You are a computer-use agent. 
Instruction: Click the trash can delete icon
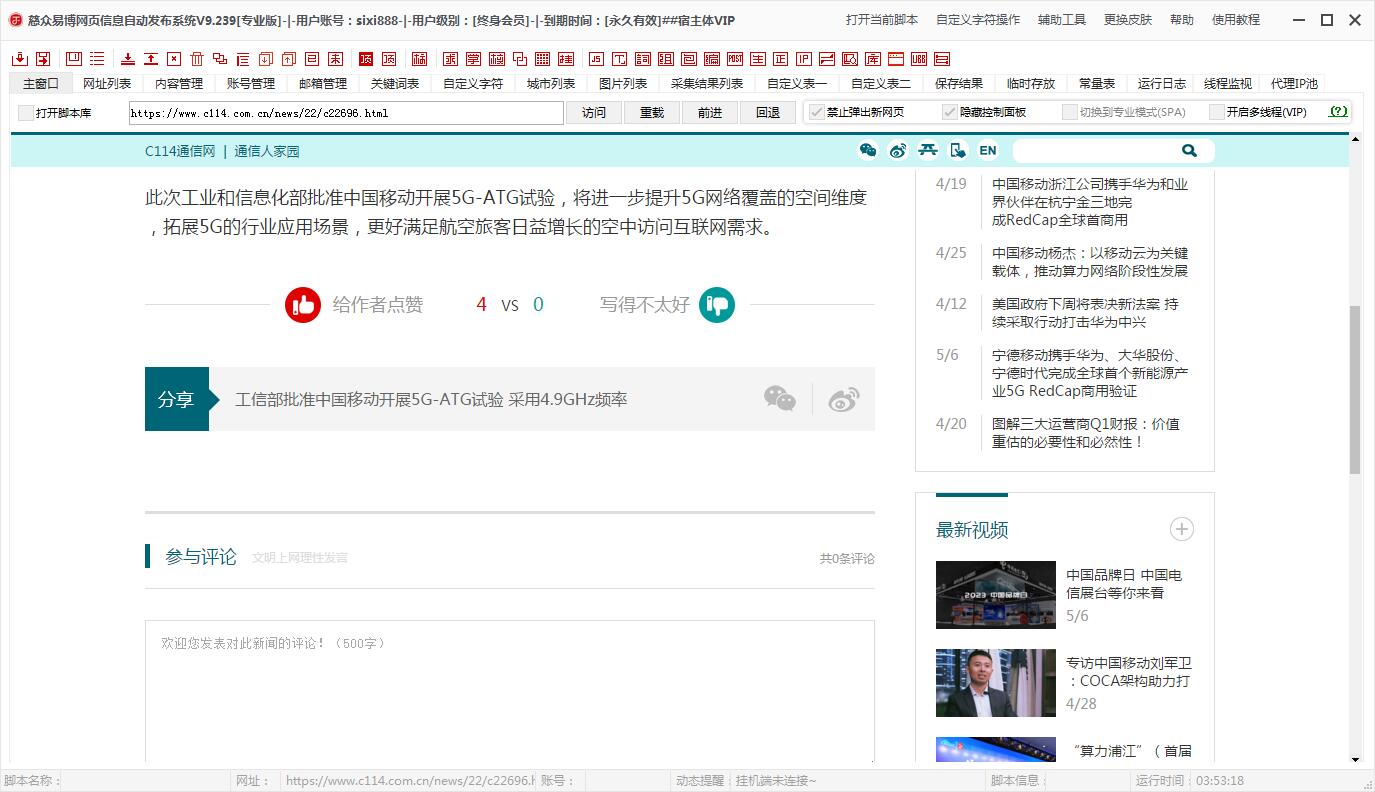pyautogui.click(x=198, y=59)
